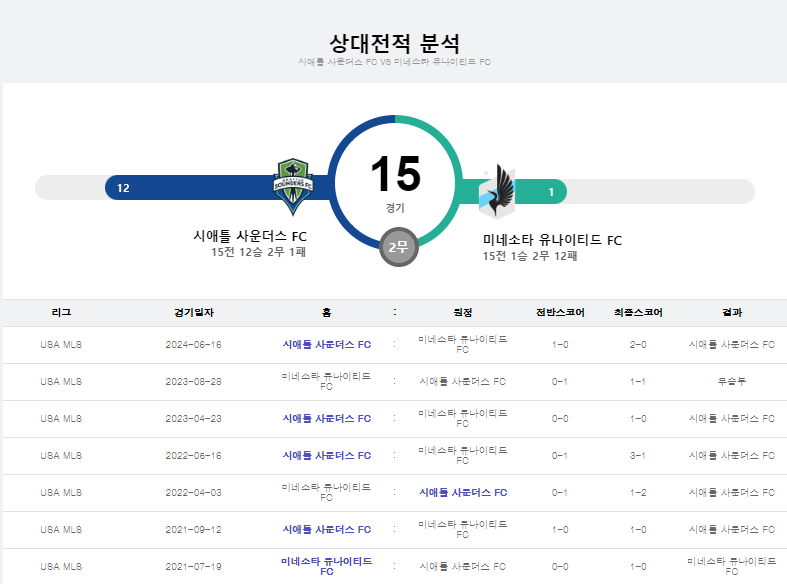This screenshot has height=584, width=787.
Task: Click final score 1-1 in 2023-08-28 row
Action: pyautogui.click(x=638, y=382)
